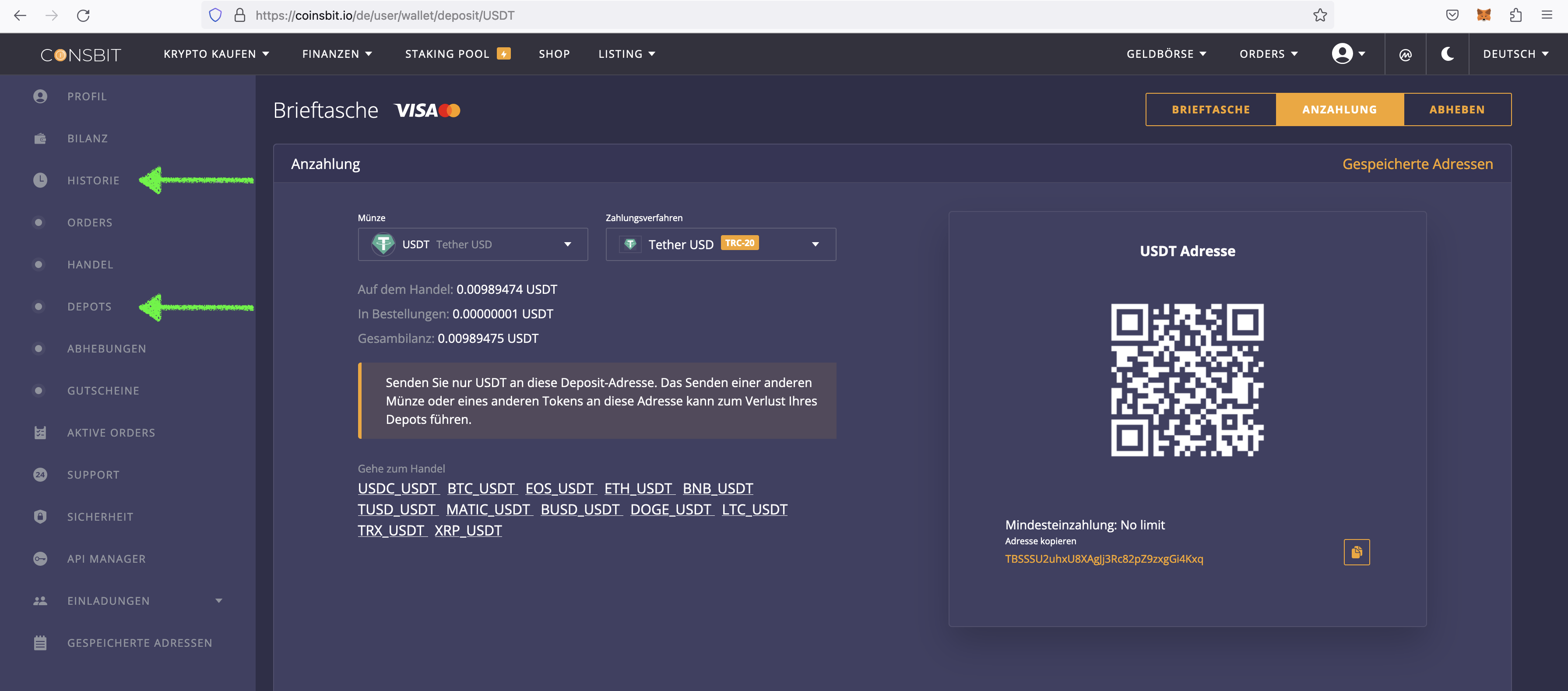
Task: Click the Aktive Orders icon in sidebar
Action: 40,432
